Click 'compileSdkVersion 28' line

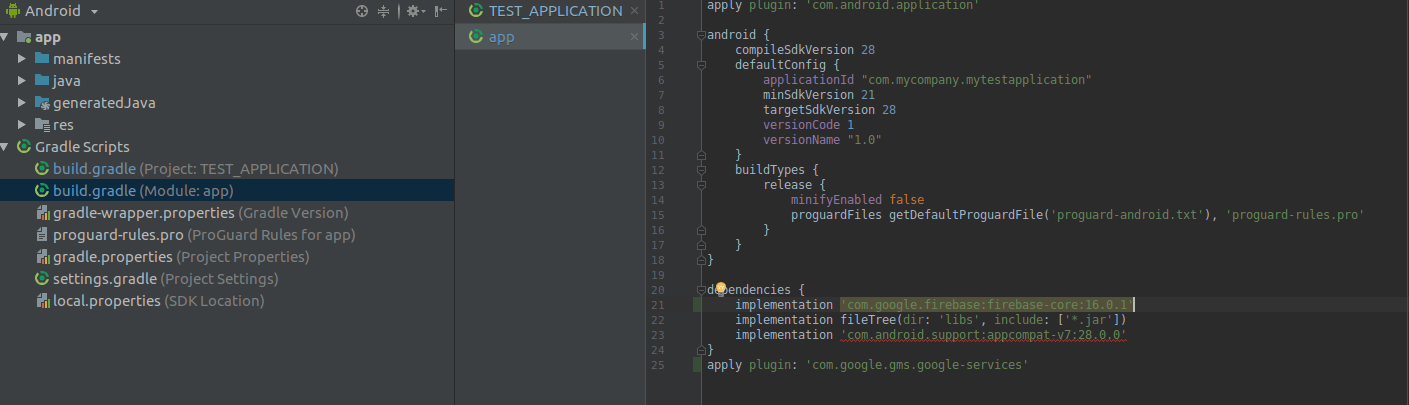805,49
